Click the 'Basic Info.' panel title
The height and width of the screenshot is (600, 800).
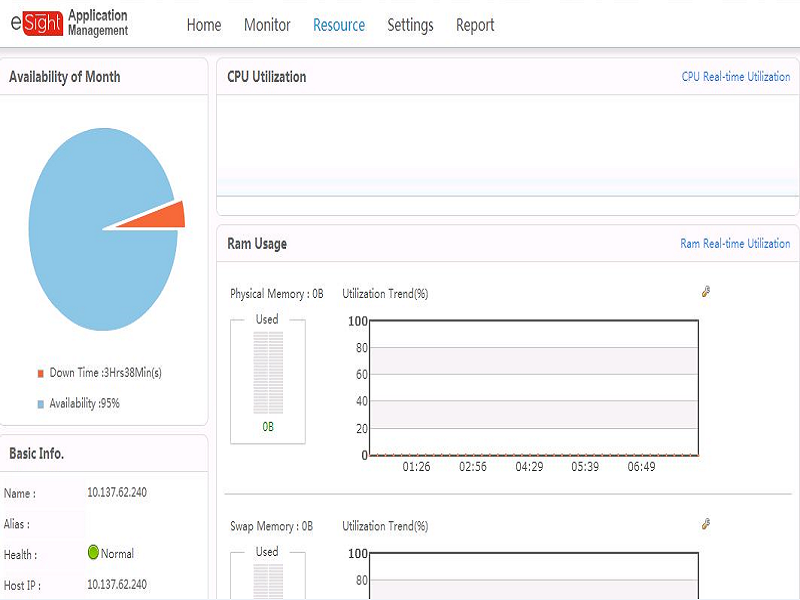[x=36, y=454]
